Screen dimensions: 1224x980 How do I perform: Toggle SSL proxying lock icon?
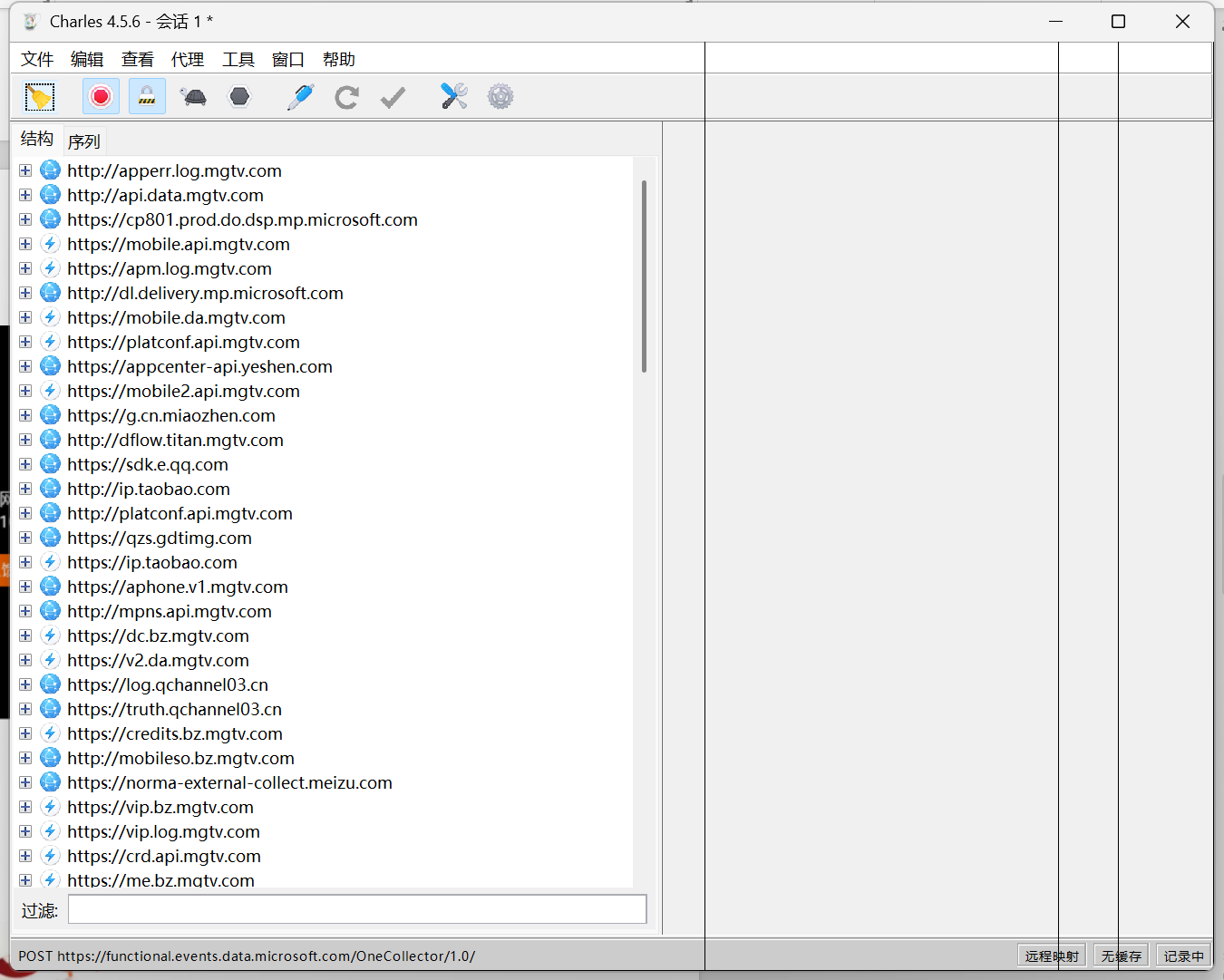pos(147,96)
